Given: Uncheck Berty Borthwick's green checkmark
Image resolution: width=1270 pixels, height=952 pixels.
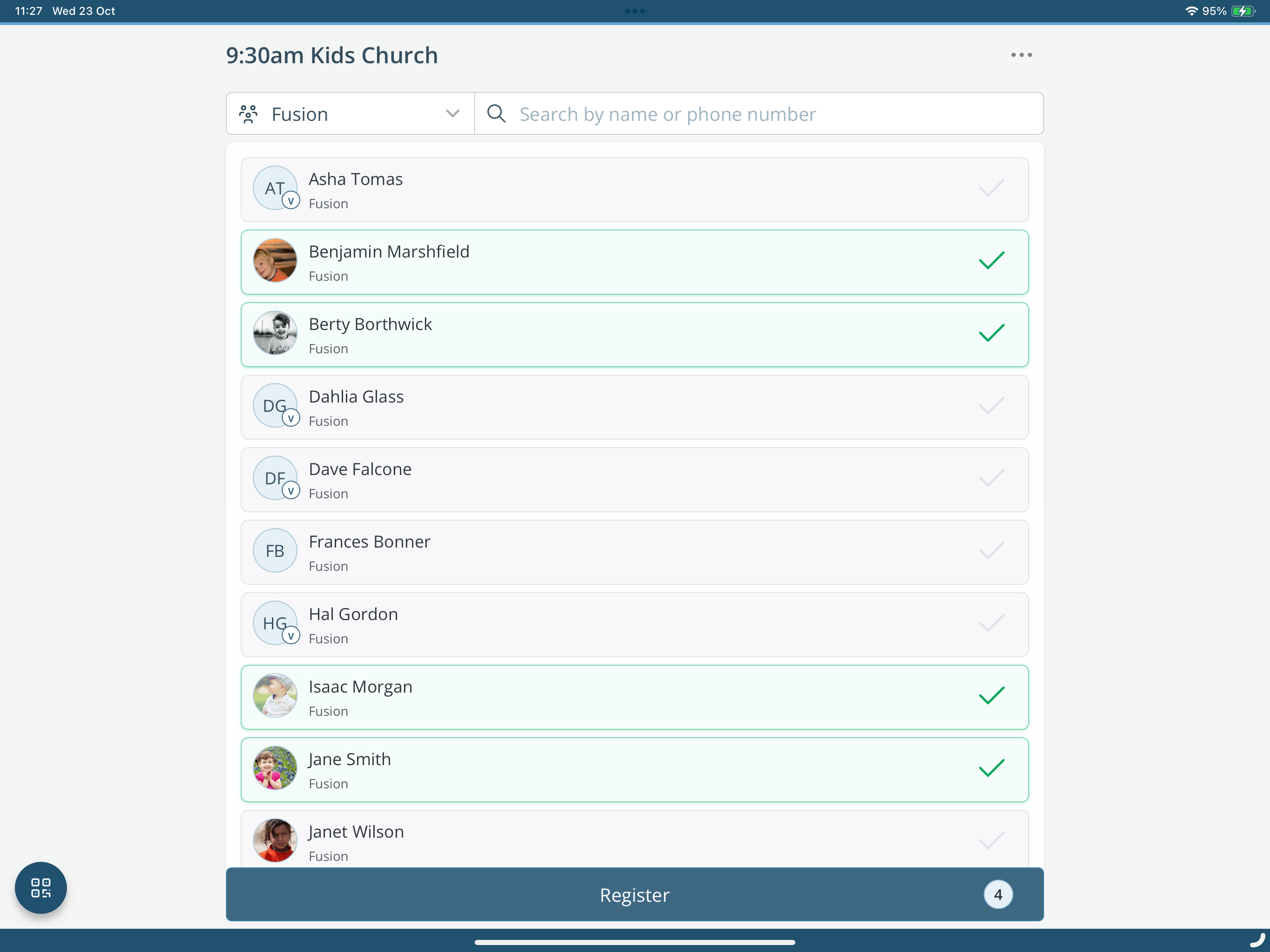Looking at the screenshot, I should tap(992, 333).
